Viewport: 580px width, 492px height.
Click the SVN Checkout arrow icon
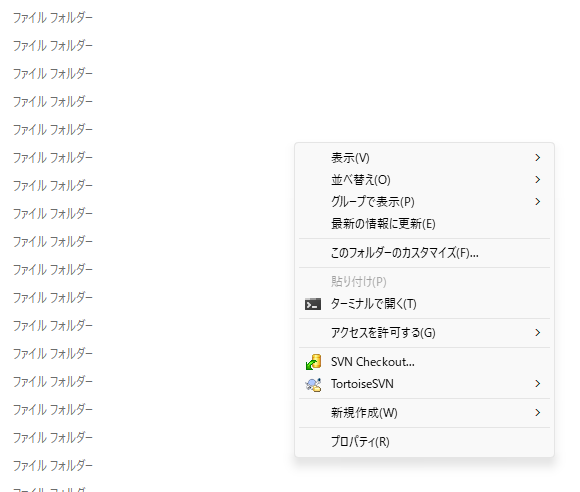click(x=313, y=362)
